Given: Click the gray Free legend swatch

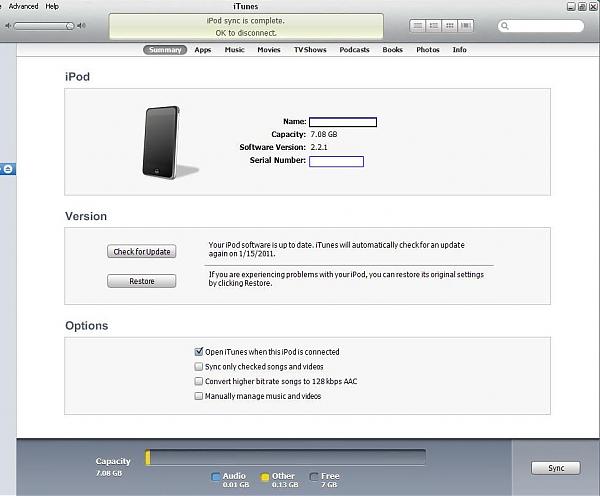Looking at the screenshot, I should 314,476.
